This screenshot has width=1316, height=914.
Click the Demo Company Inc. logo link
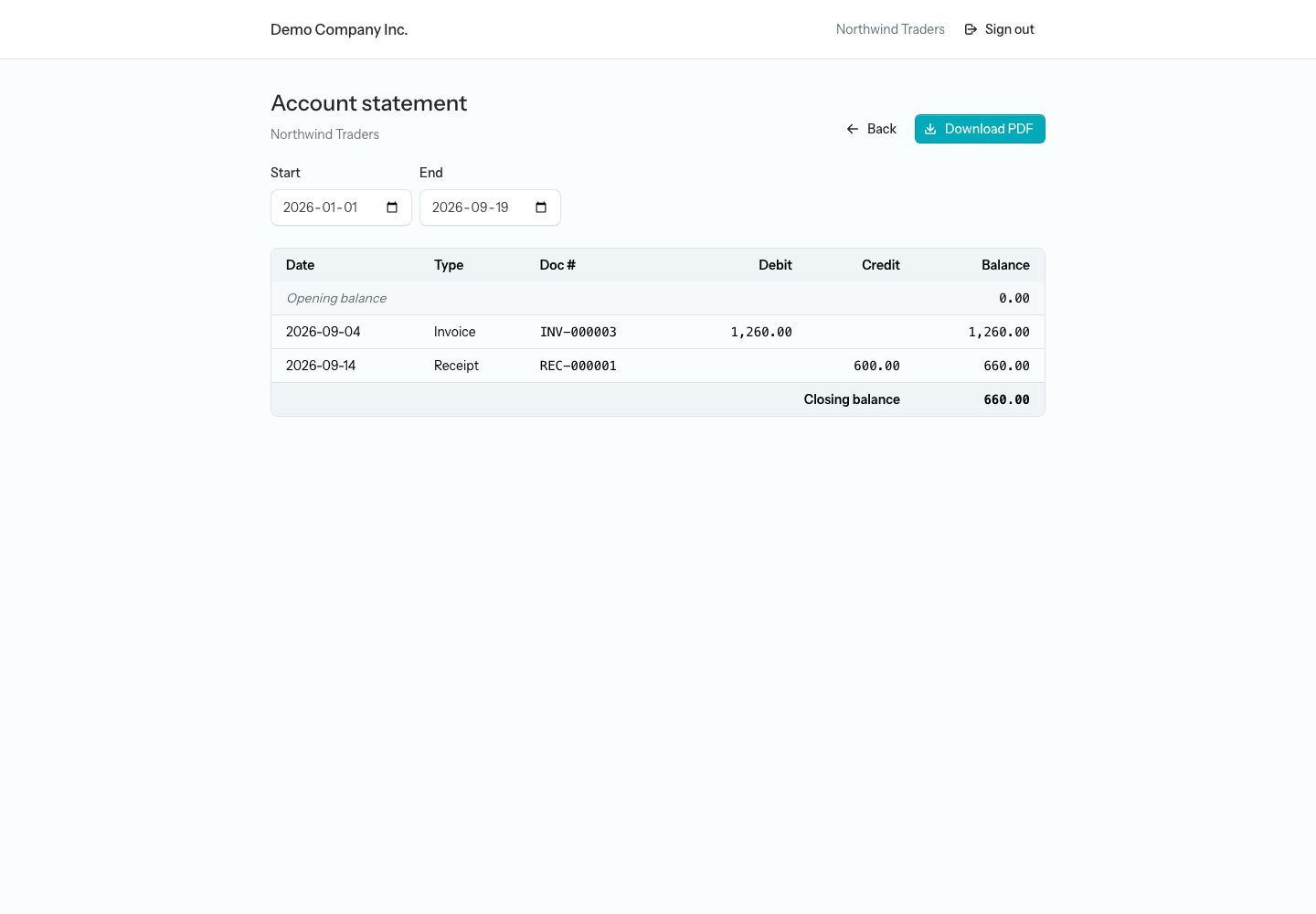coord(339,29)
